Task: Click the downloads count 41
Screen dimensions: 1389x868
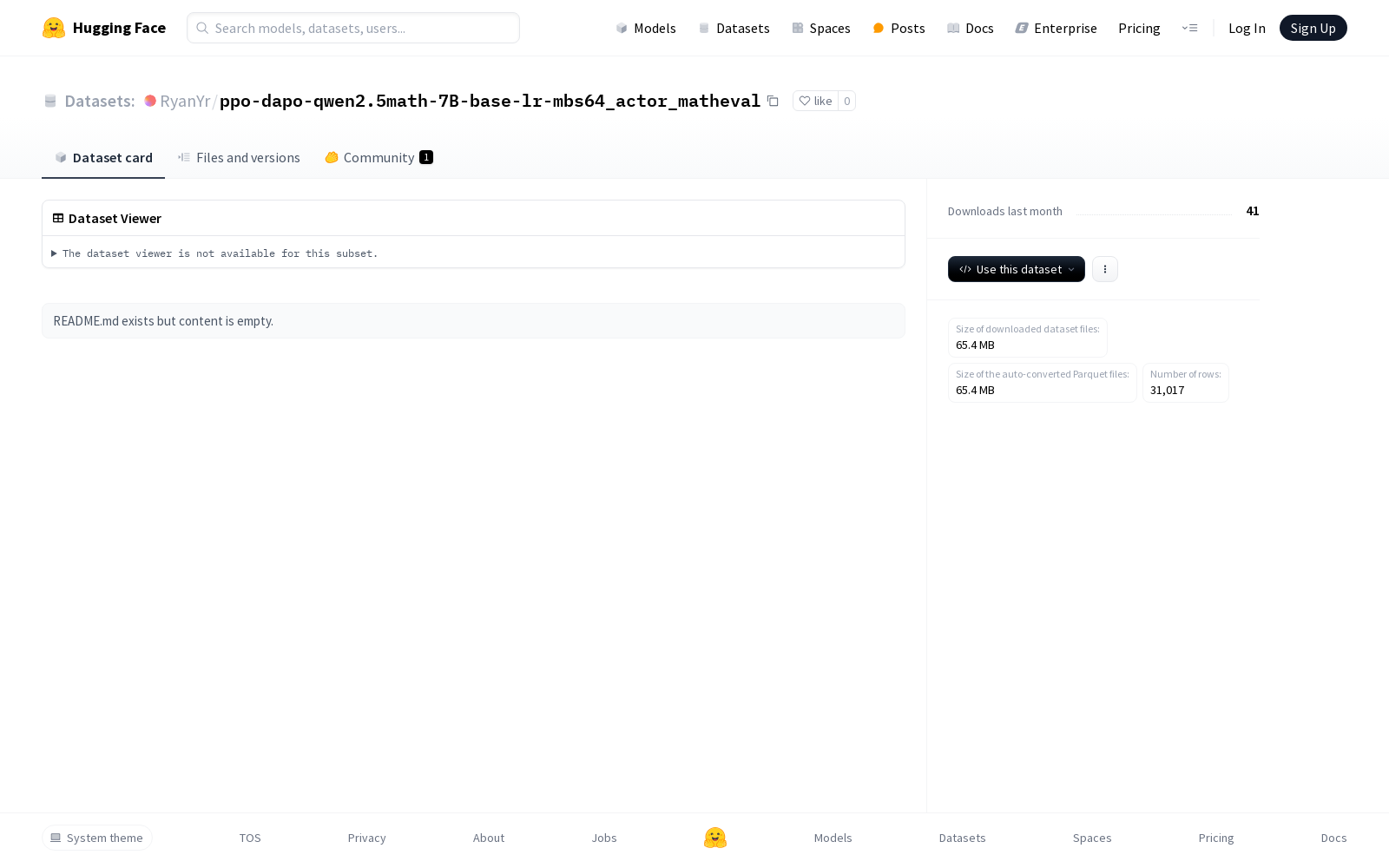Action: 1252,211
